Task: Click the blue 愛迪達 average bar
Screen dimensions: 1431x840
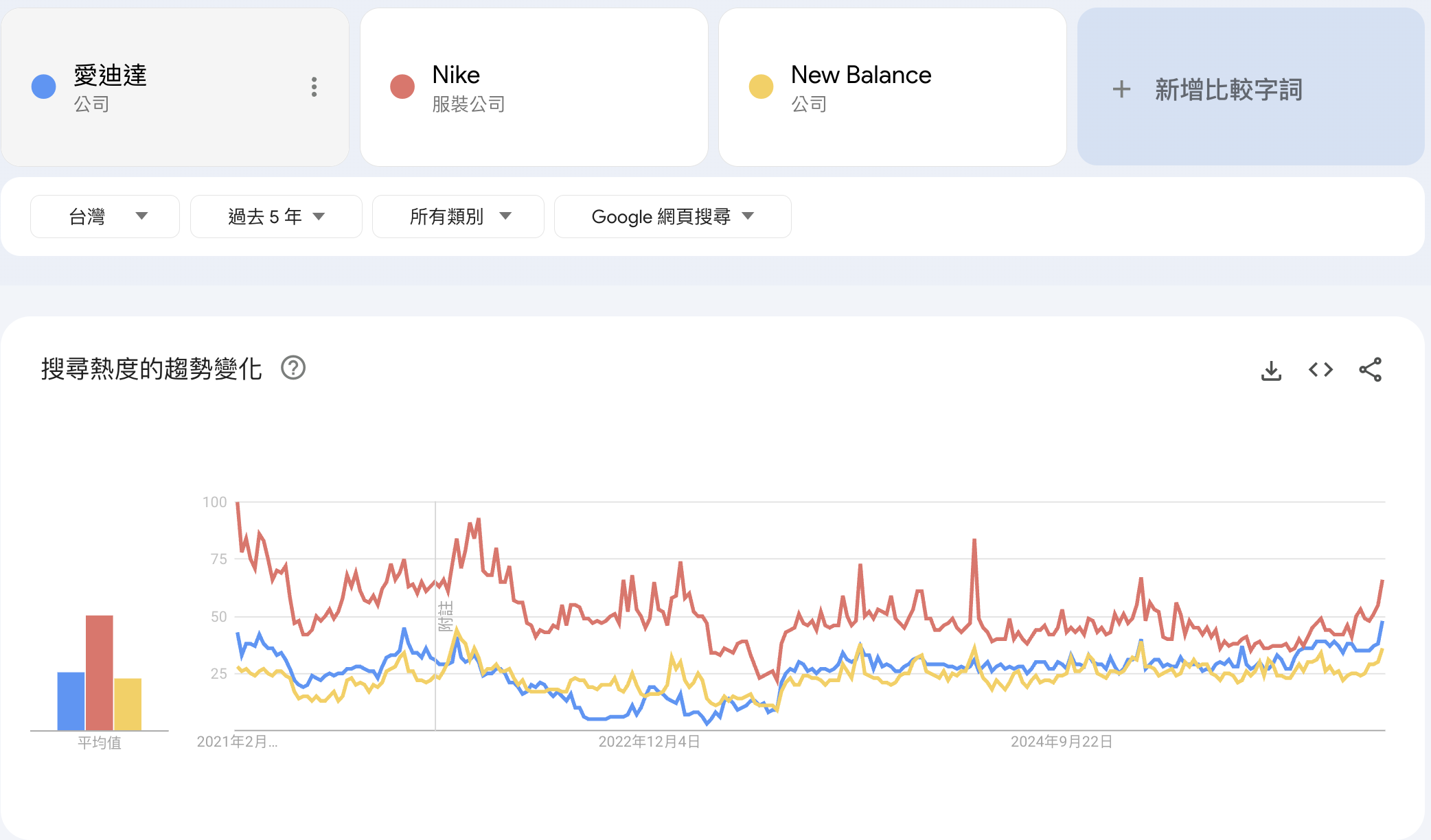Action: click(x=71, y=701)
